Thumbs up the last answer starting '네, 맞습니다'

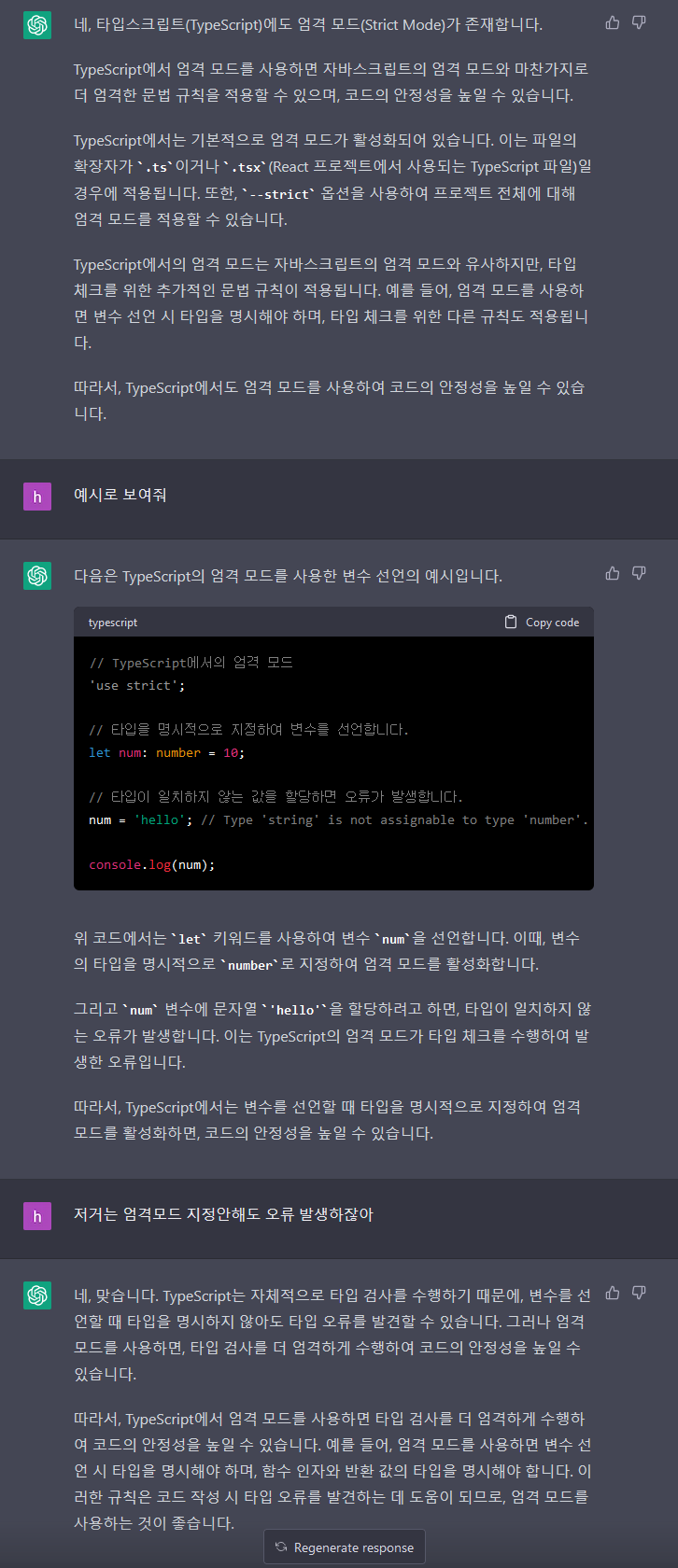pos(613,1293)
